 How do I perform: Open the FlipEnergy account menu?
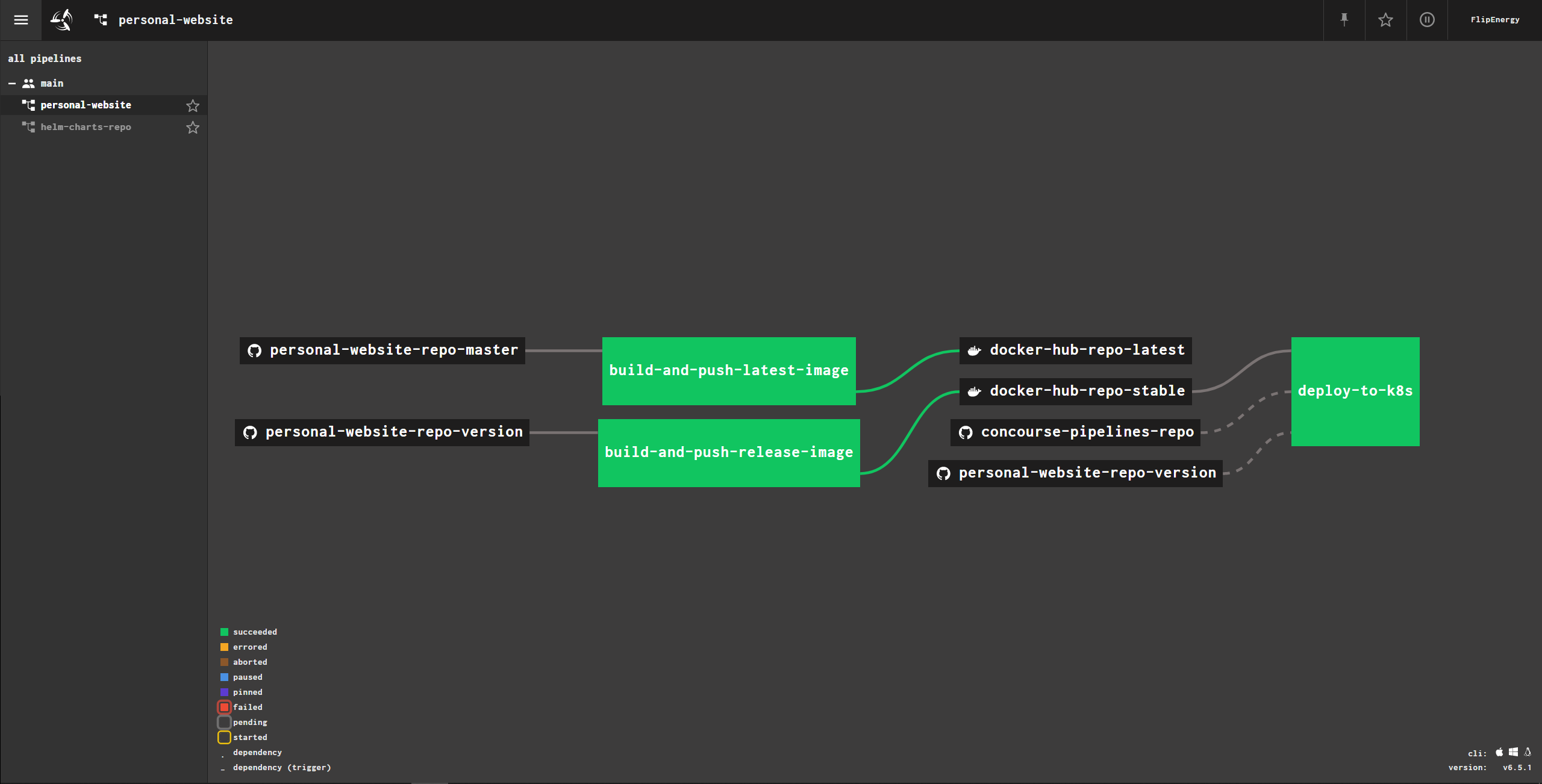coord(1497,19)
